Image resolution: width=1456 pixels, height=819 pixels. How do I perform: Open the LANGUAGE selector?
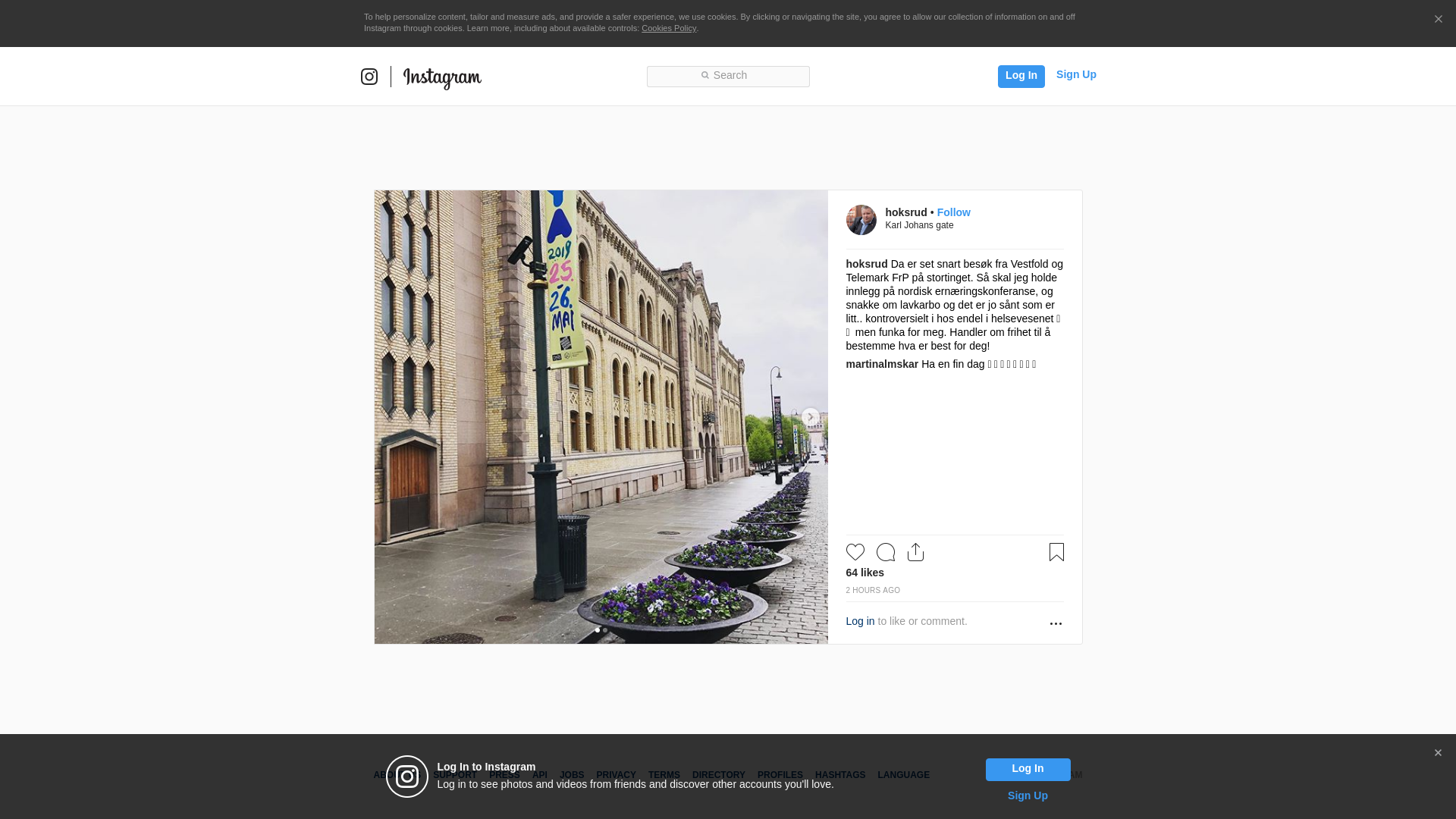click(x=903, y=775)
